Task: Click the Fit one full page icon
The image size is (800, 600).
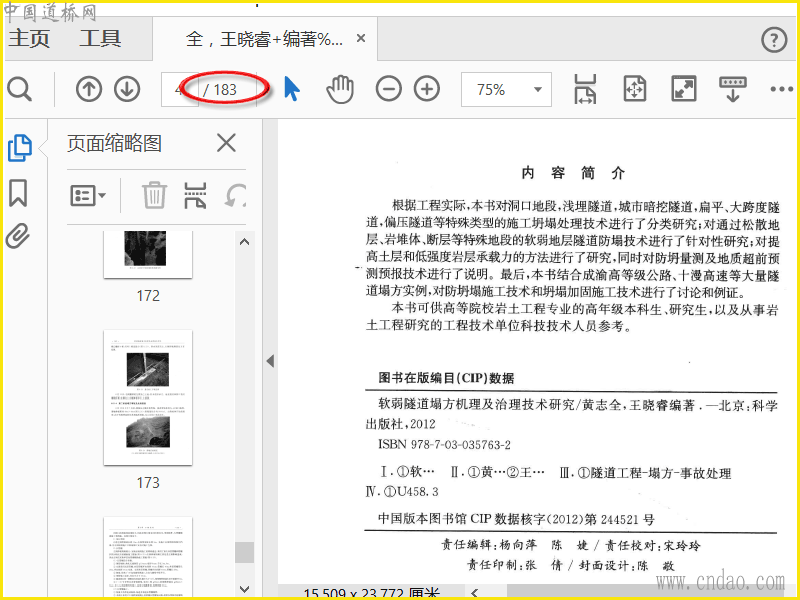Action: tap(635, 89)
